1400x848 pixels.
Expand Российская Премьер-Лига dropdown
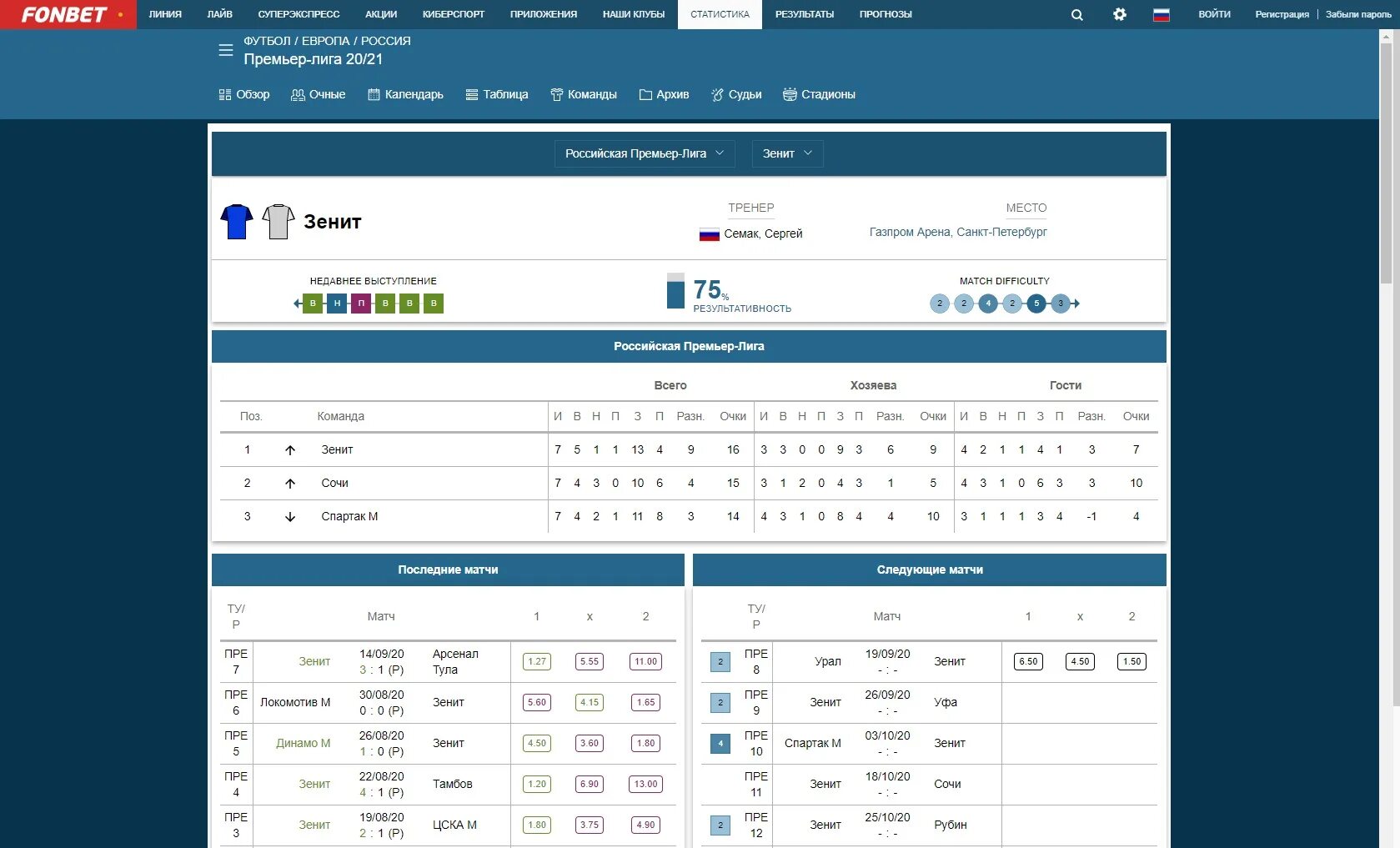click(645, 153)
